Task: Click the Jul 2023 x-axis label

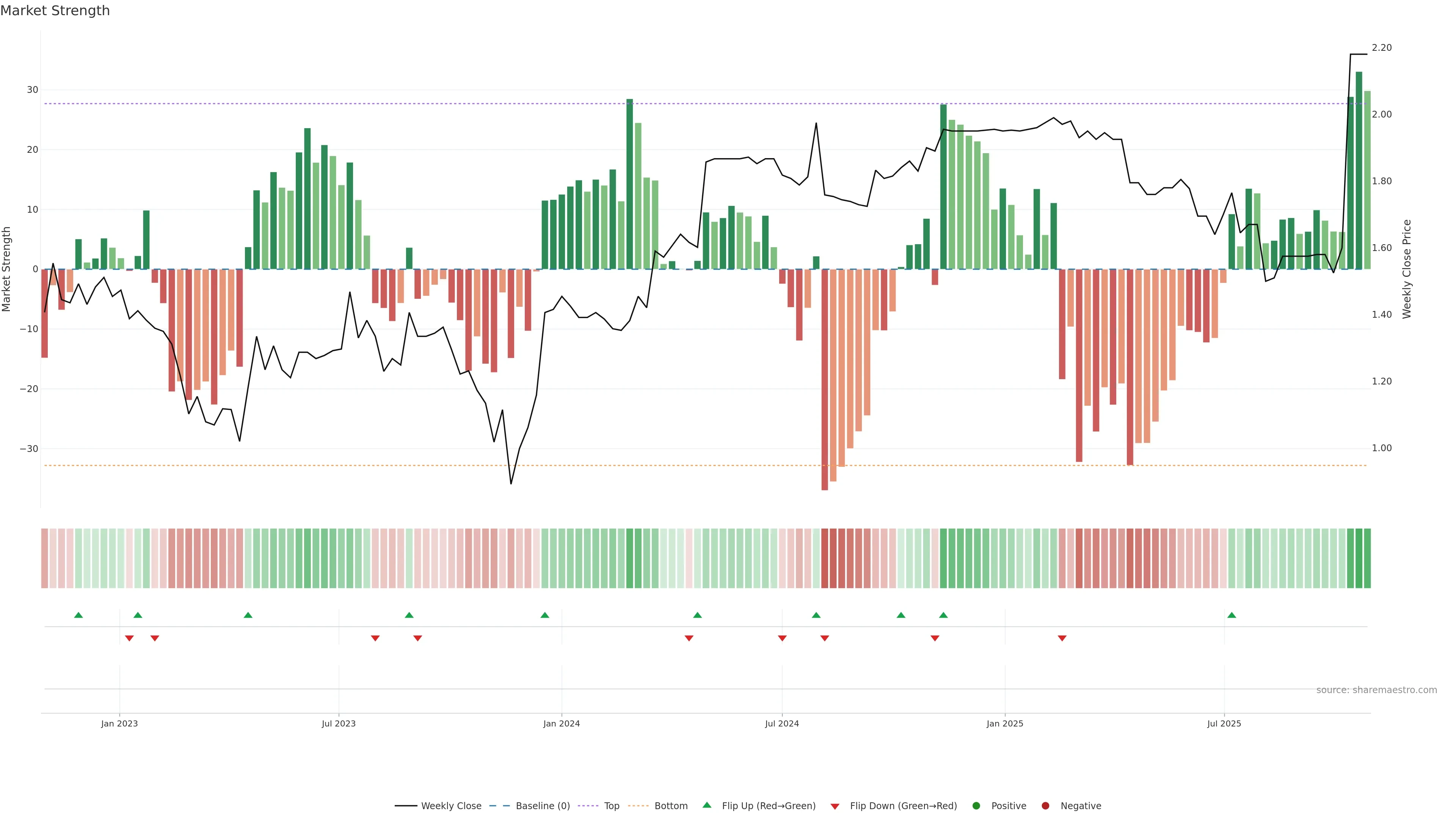Action: point(339,723)
